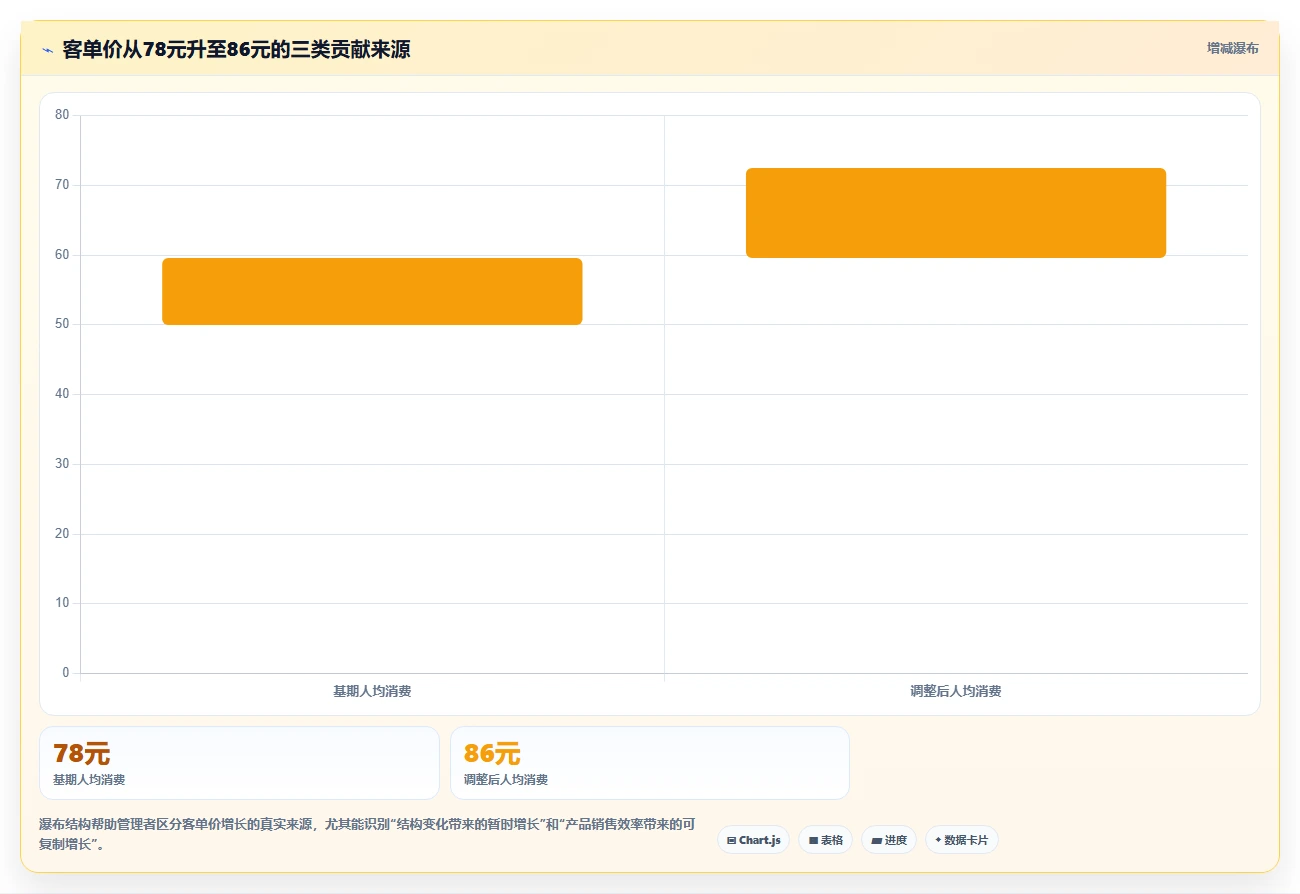The image size is (1300, 894).
Task: Click the y-axis value 80
Action: point(62,115)
